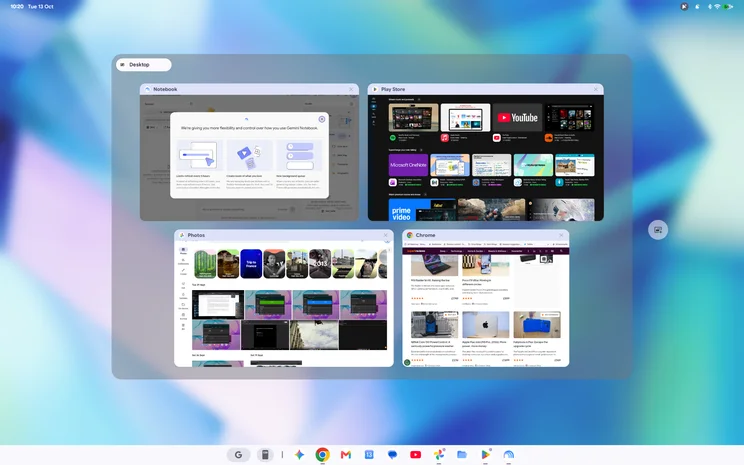Click the Apple Mac mini image in Chrome
This screenshot has width=744, height=465.
click(x=485, y=325)
